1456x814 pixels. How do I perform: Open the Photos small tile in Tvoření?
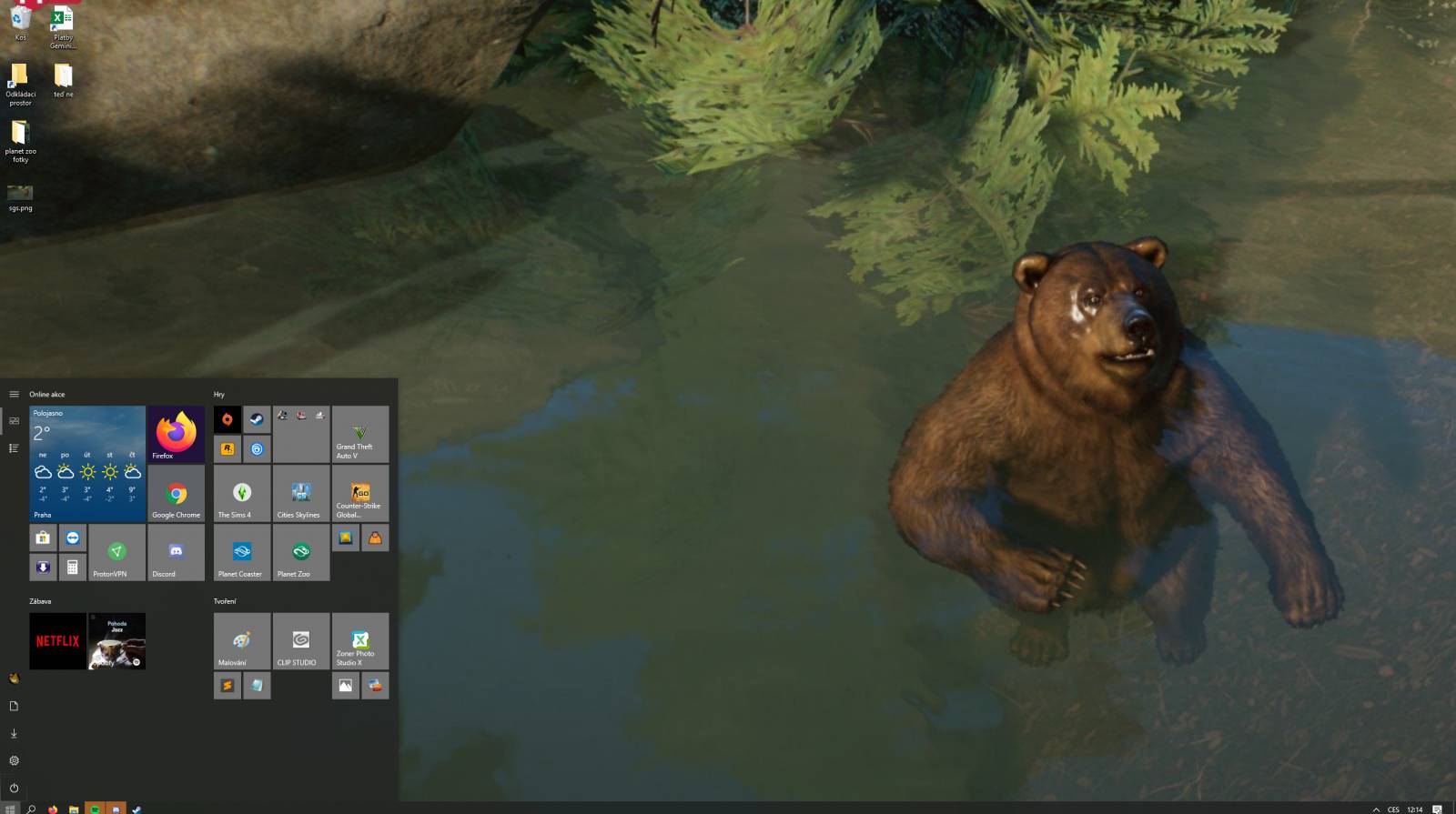(x=346, y=686)
